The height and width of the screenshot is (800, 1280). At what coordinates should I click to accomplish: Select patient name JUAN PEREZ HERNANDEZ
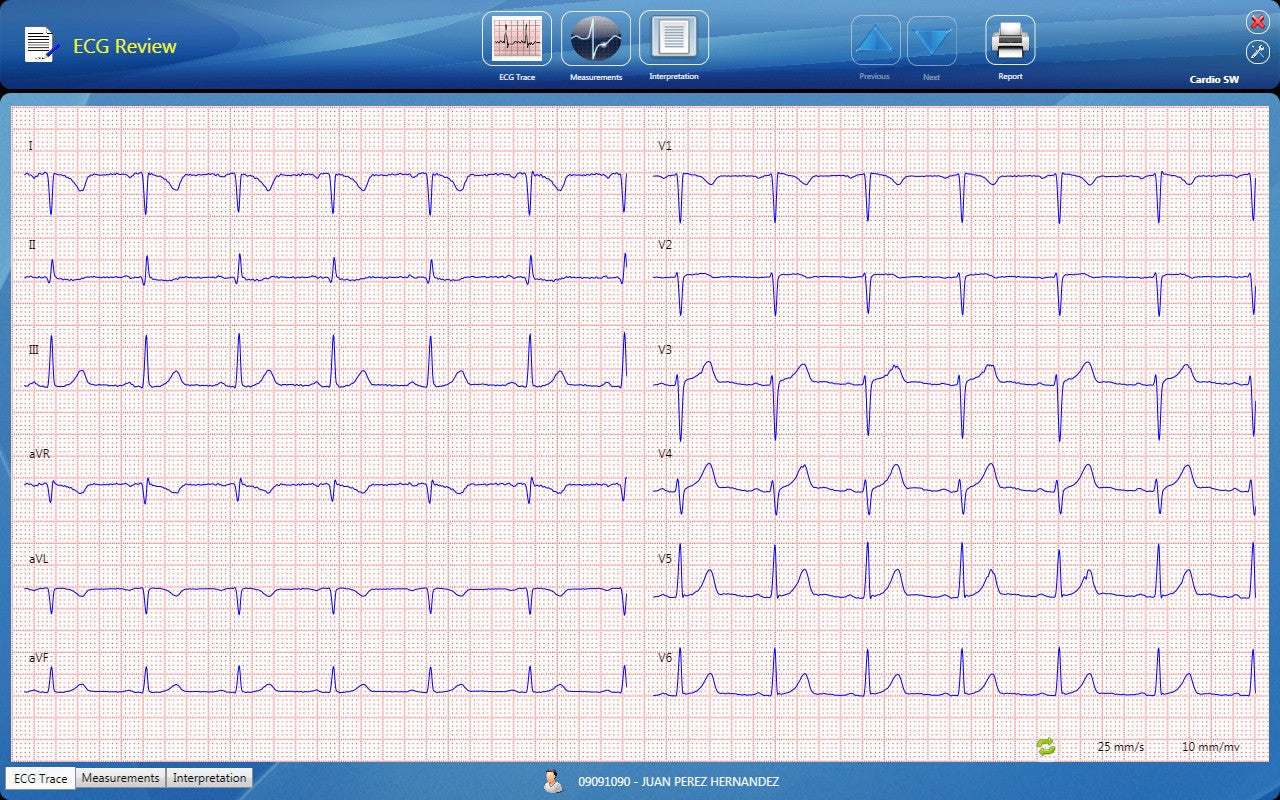[678, 782]
